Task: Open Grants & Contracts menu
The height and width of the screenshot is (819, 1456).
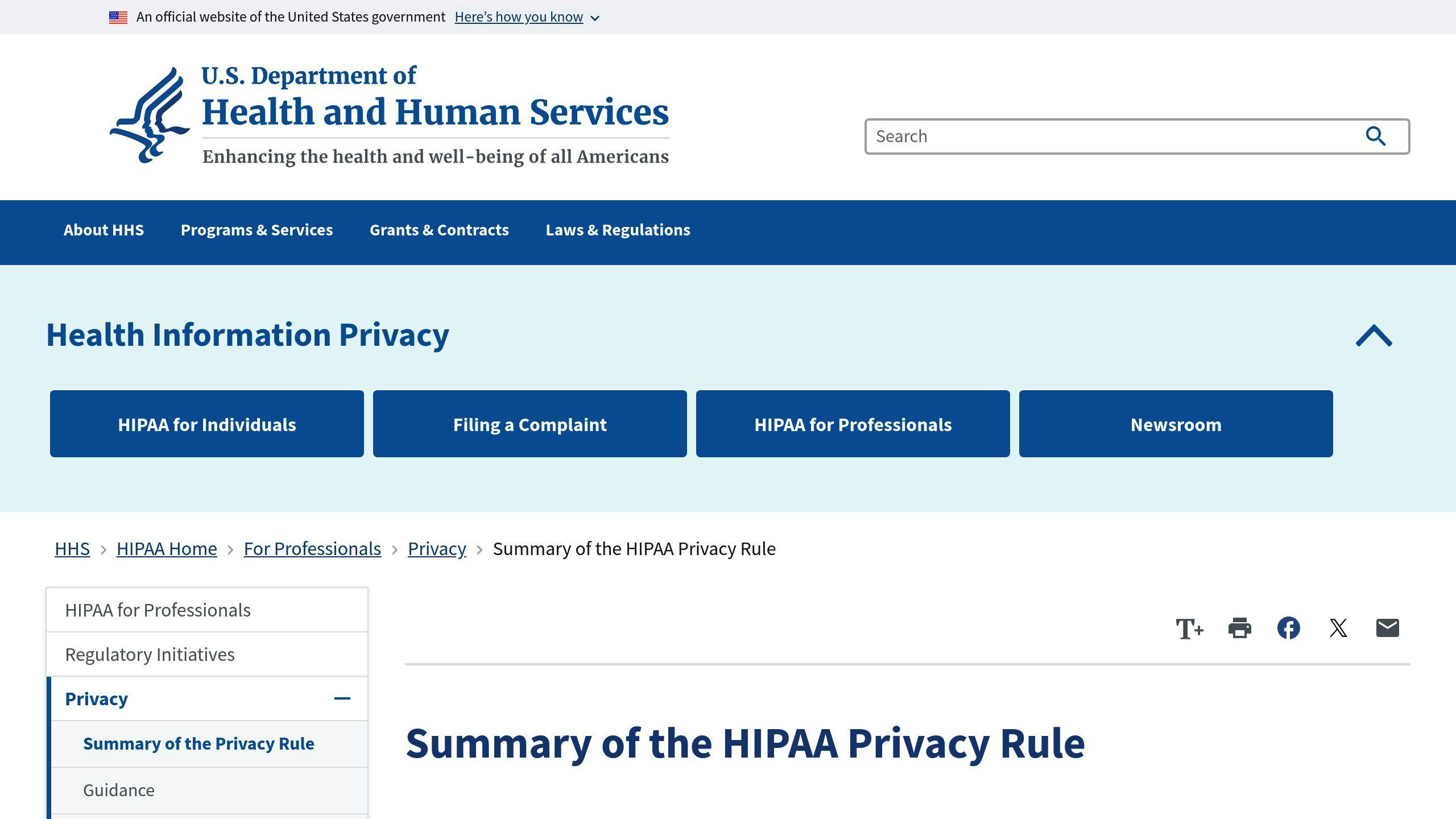Action: coord(439,230)
